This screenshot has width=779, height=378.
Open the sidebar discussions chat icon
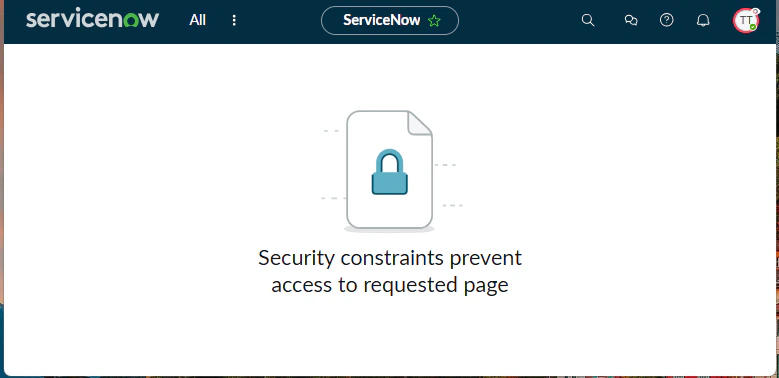pyautogui.click(x=631, y=20)
